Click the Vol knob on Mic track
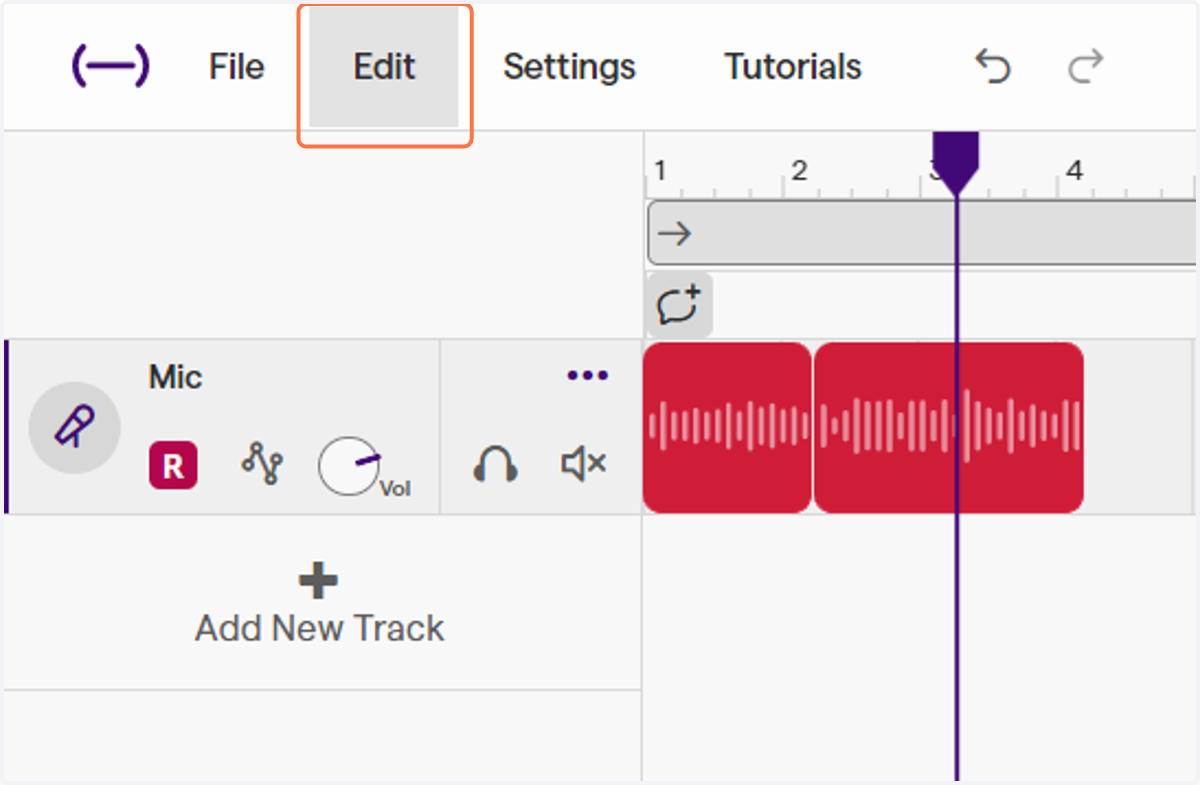Image resolution: width=1200 pixels, height=785 pixels. [350, 466]
